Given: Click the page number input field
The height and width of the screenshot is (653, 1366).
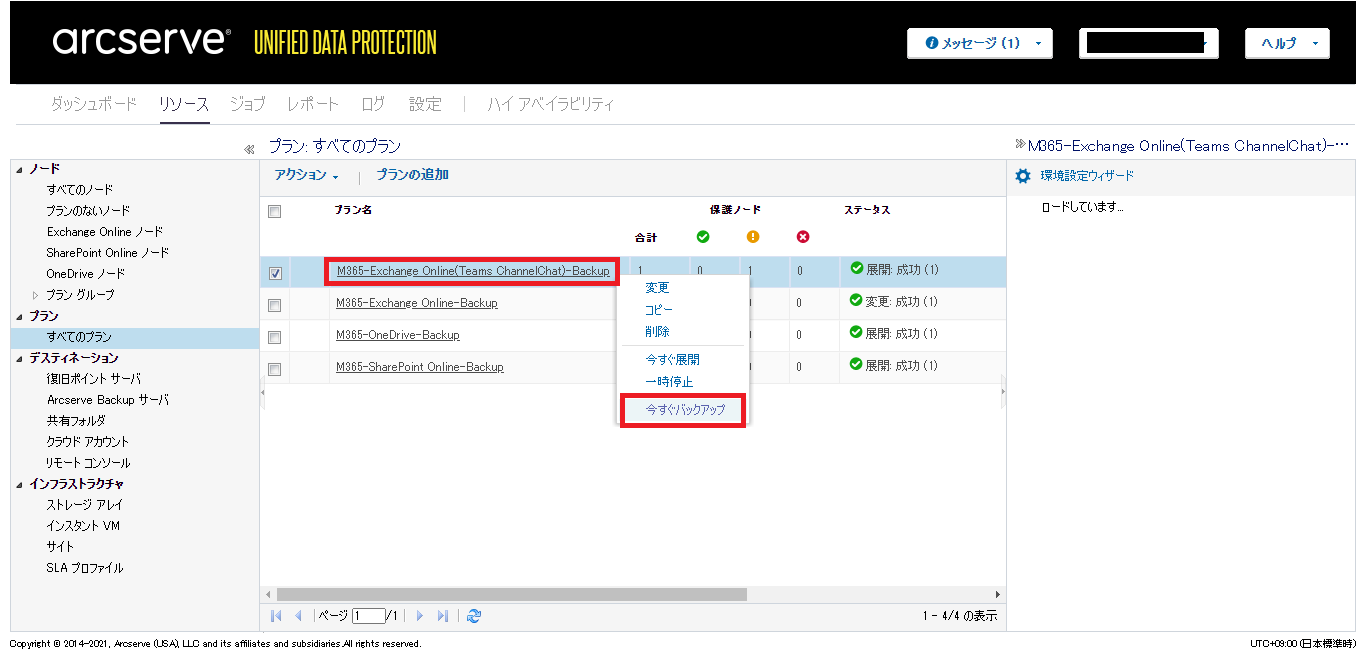Looking at the screenshot, I should [x=368, y=616].
